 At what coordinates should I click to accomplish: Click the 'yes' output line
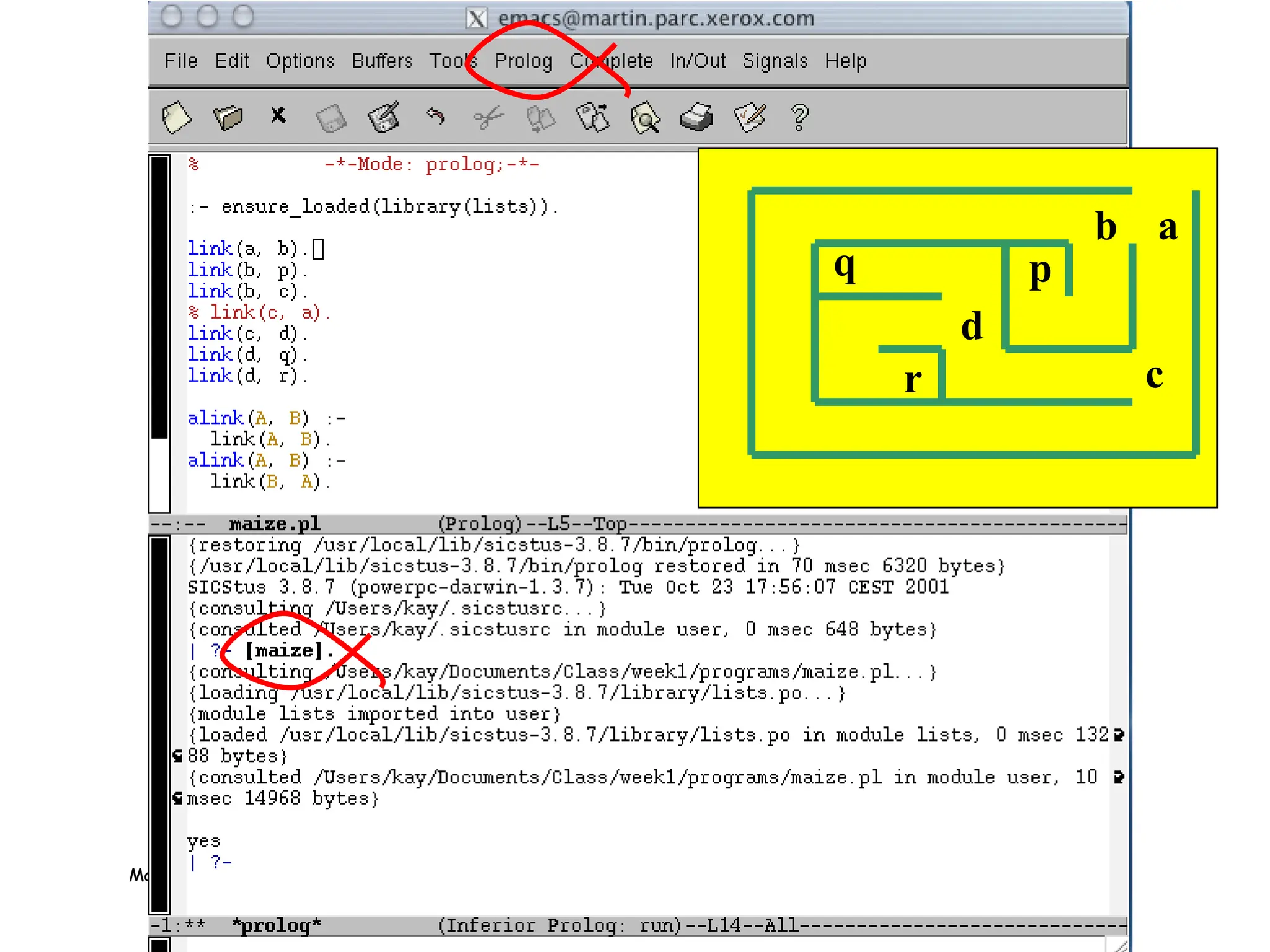[x=203, y=842]
